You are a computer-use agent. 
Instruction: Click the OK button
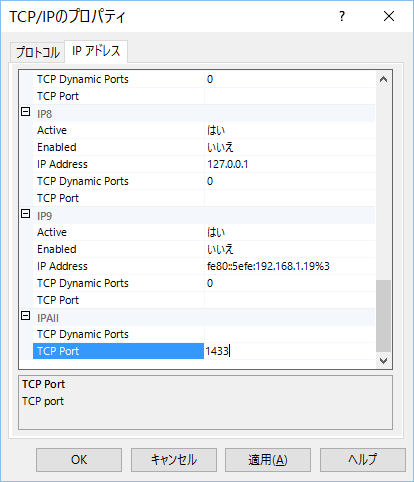[x=79, y=460]
